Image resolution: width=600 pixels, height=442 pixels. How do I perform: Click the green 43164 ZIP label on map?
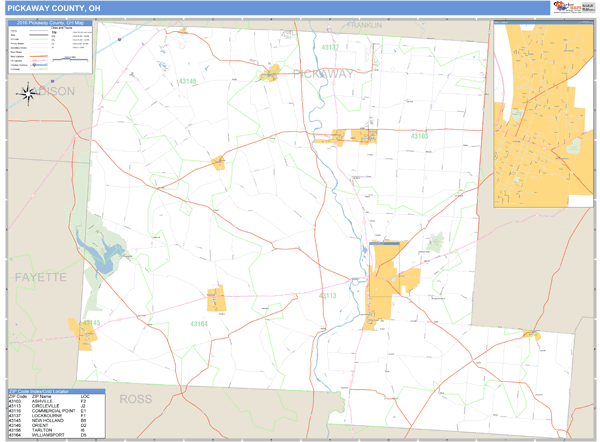[x=200, y=324]
